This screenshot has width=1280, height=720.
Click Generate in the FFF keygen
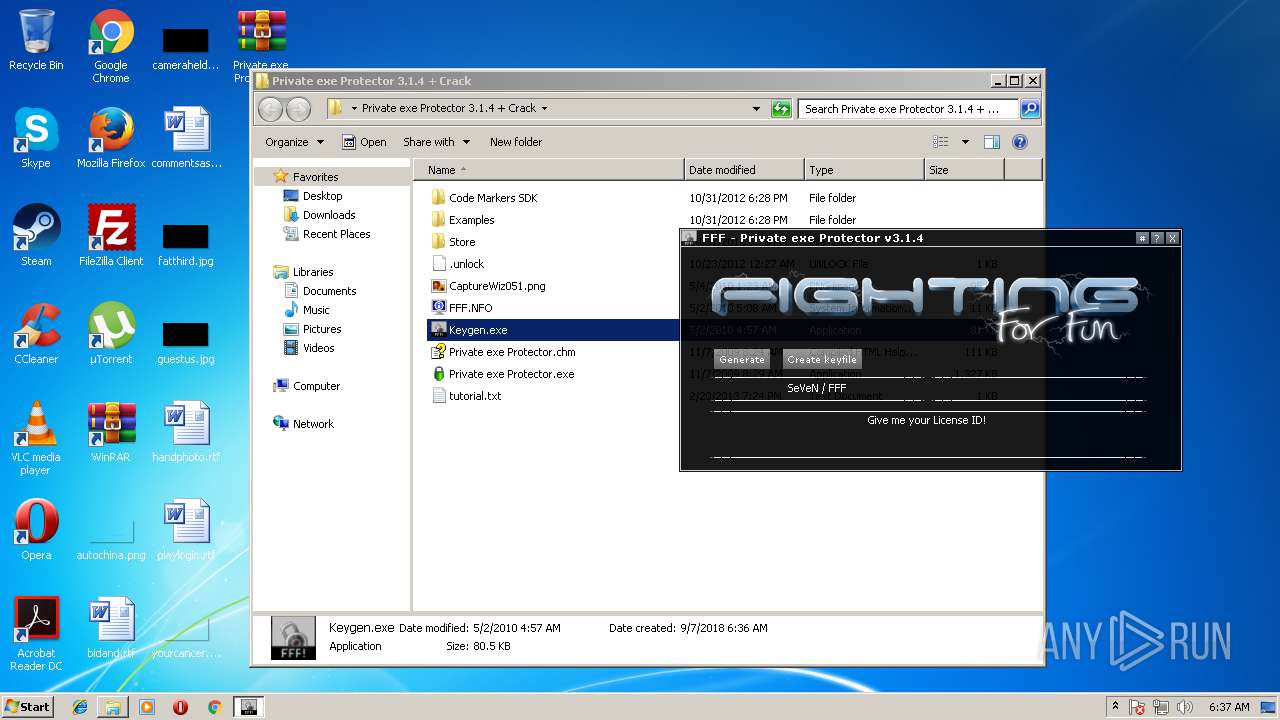(742, 359)
